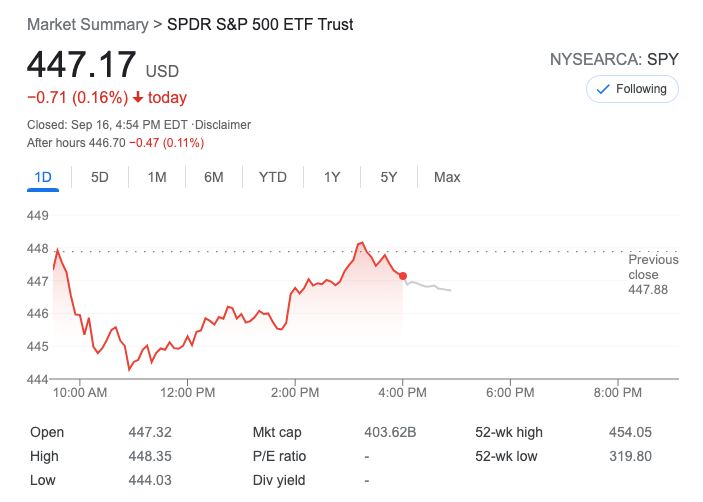
Task: Click the Disclaimer link
Action: coord(224,125)
